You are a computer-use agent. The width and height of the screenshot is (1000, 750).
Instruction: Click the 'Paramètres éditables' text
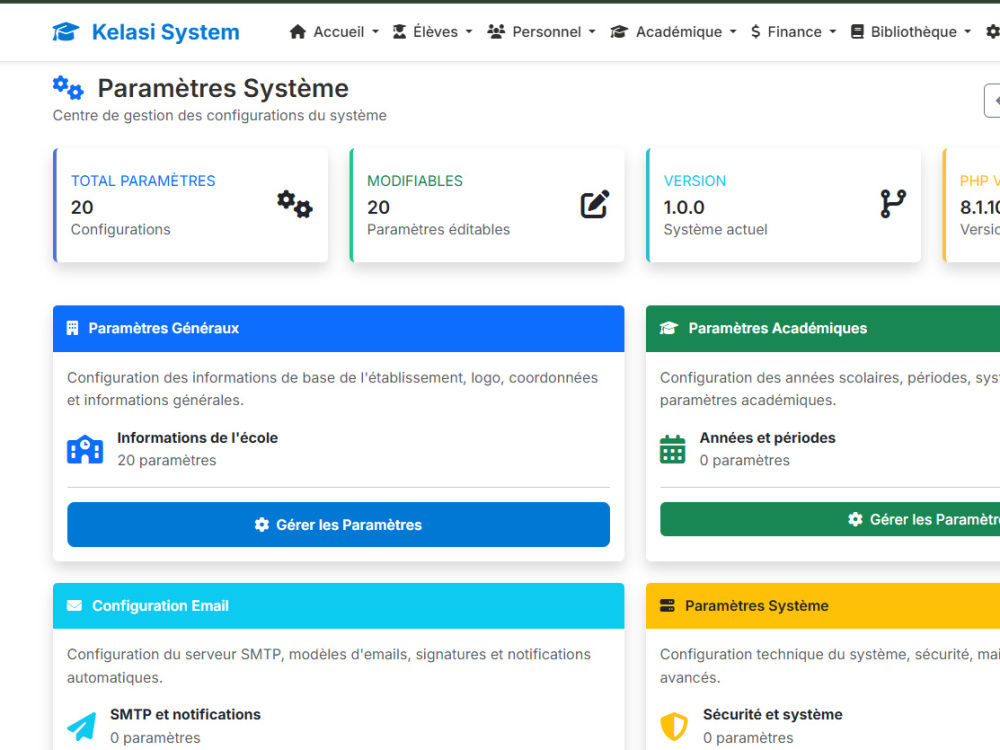pos(439,230)
